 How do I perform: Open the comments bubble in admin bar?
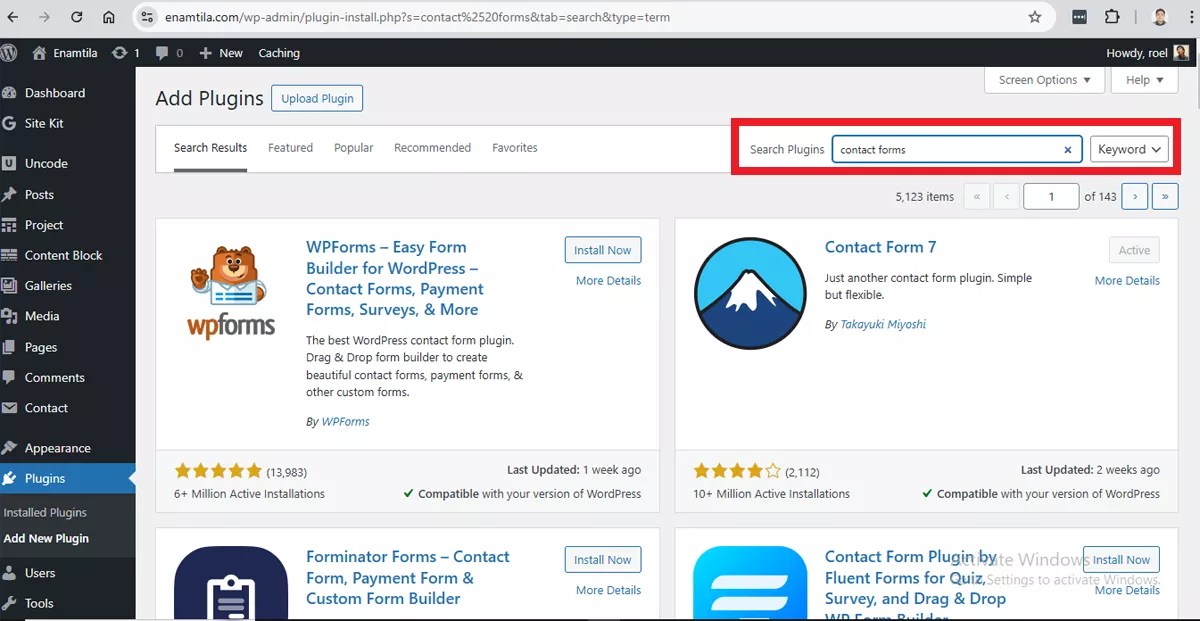170,53
